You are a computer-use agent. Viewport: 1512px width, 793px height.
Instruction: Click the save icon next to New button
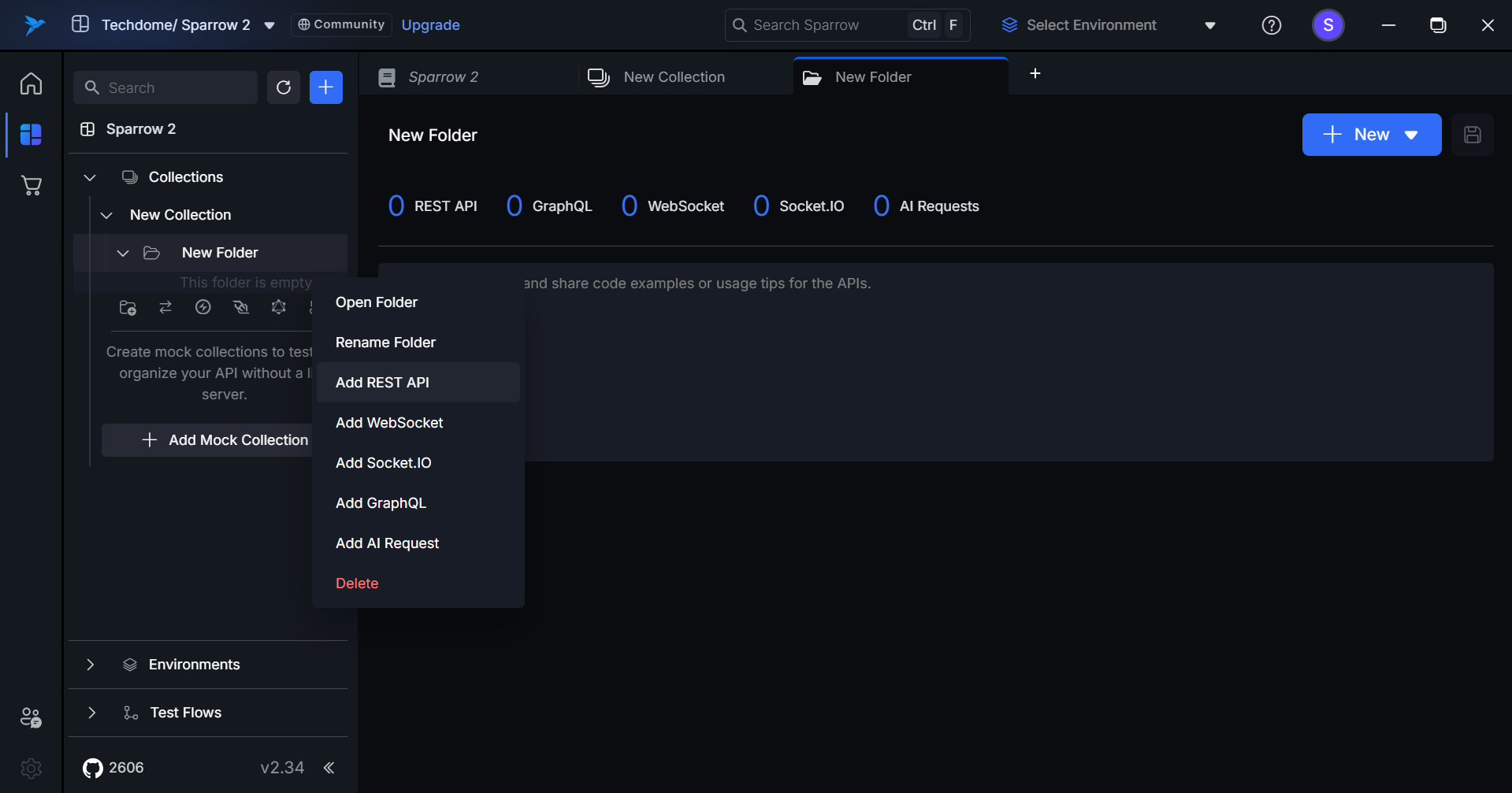(1472, 135)
